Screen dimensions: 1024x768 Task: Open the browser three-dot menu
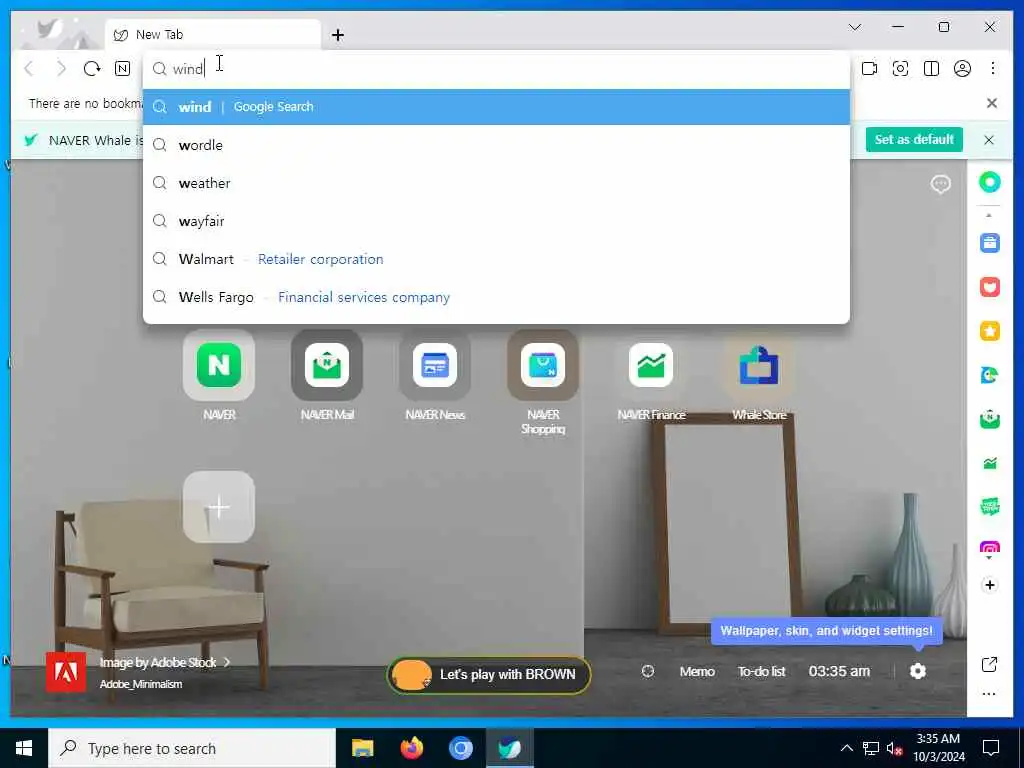pyautogui.click(x=993, y=69)
